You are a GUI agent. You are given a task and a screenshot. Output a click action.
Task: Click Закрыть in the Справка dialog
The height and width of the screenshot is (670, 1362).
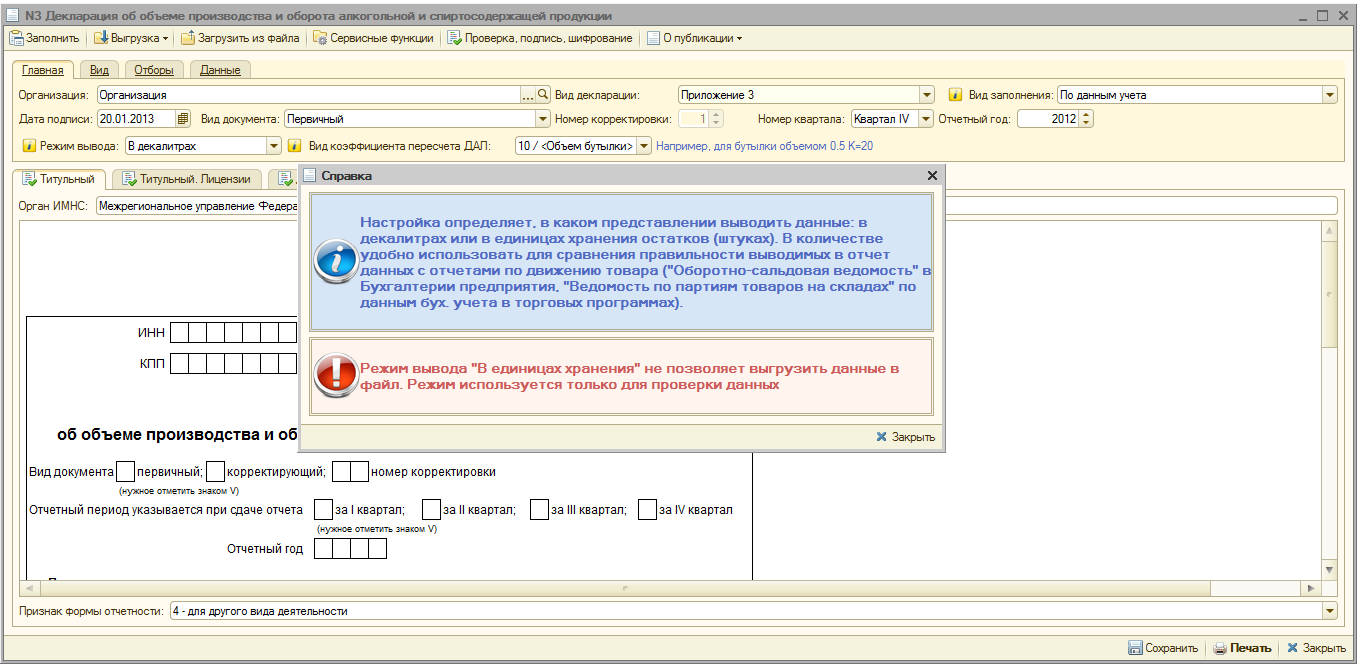[905, 437]
